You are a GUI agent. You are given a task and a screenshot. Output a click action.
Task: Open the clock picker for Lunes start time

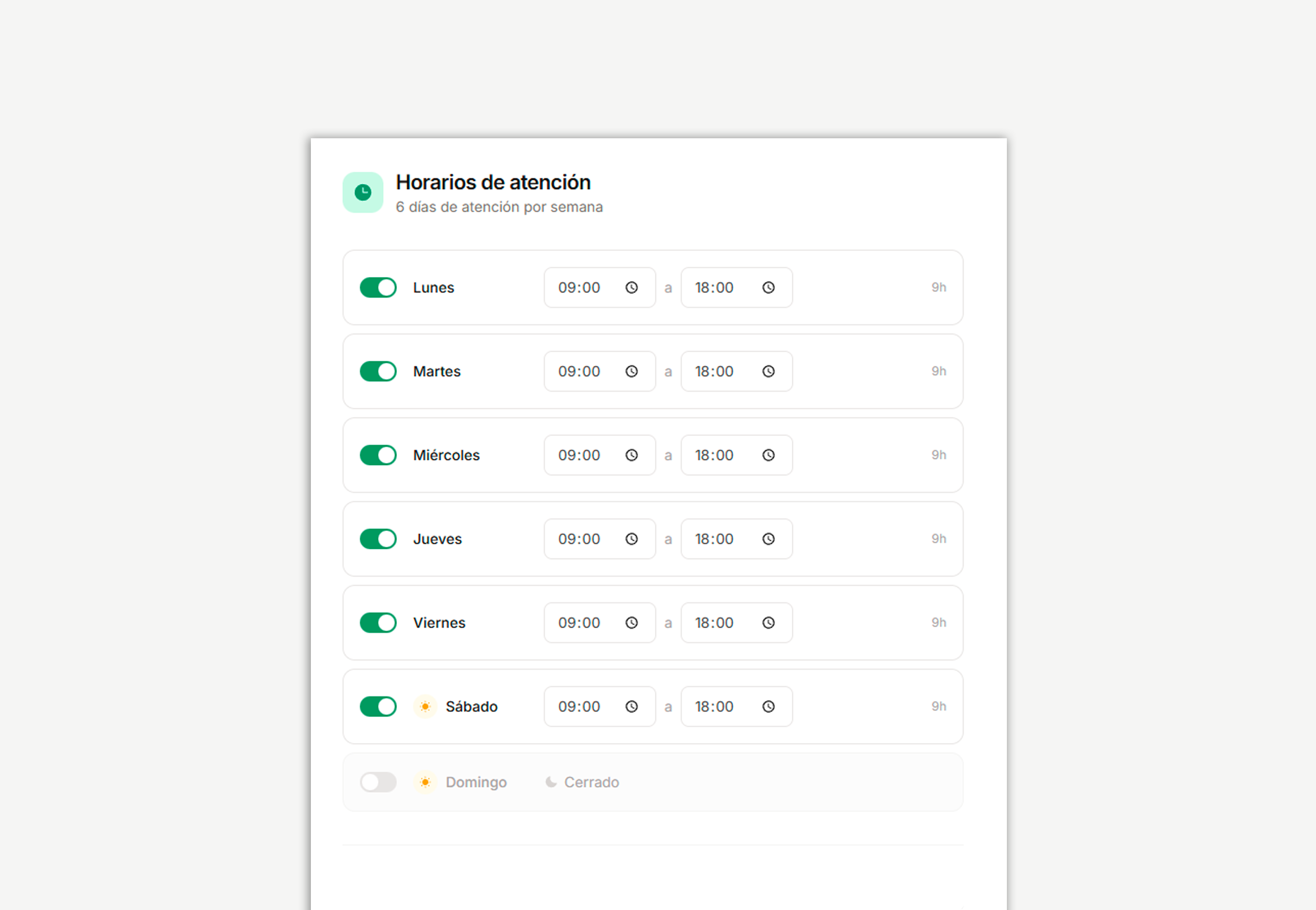click(x=632, y=288)
